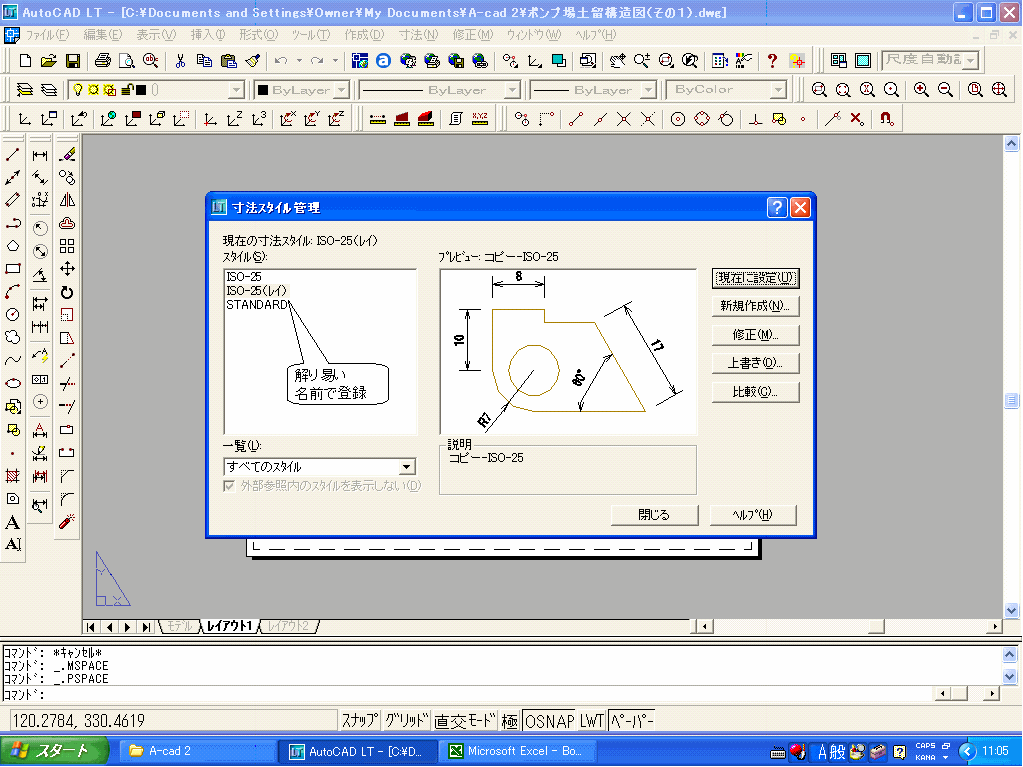1023x767 pixels.
Task: Open the ファイル(F) menu
Action: (47, 35)
